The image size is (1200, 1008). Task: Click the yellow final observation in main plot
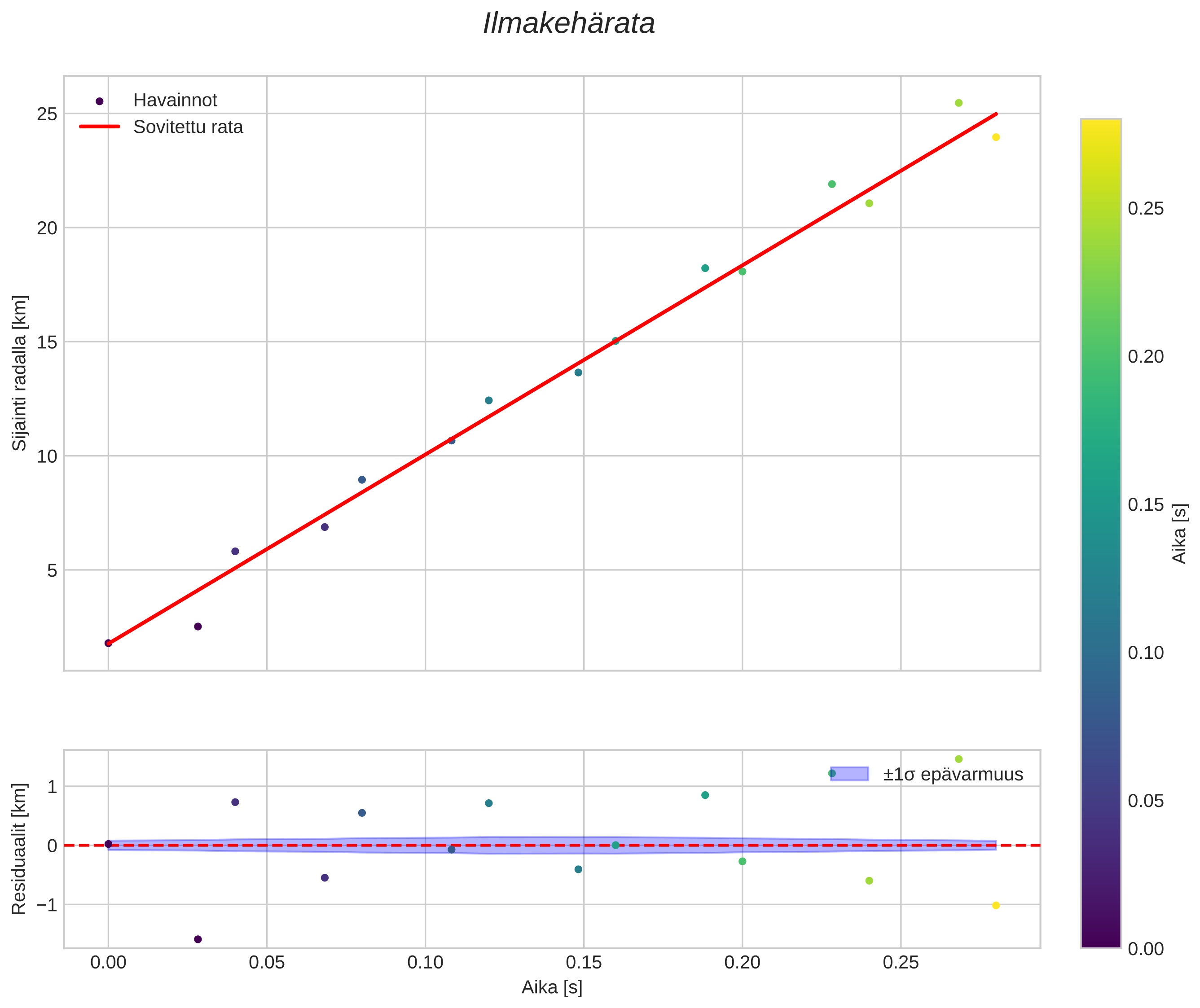point(996,137)
